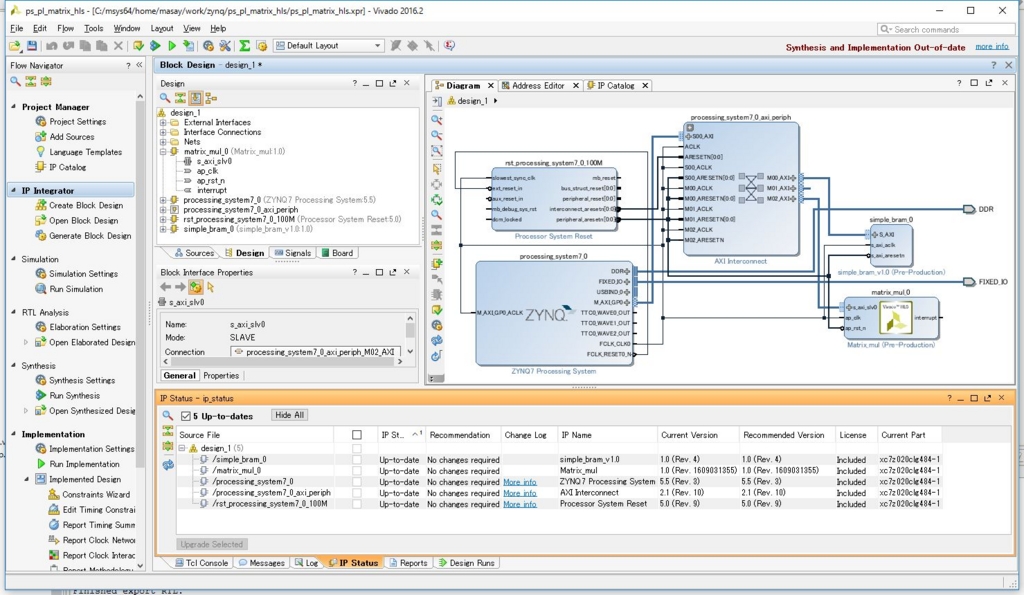Click the refresh icon in IP Status panel
Viewport: 1024px width, 595px height.
[x=168, y=465]
